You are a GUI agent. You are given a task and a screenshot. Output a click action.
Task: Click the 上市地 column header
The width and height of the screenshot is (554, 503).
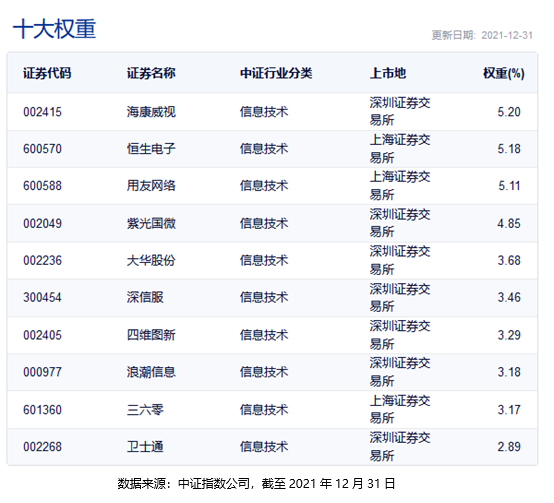(x=388, y=73)
